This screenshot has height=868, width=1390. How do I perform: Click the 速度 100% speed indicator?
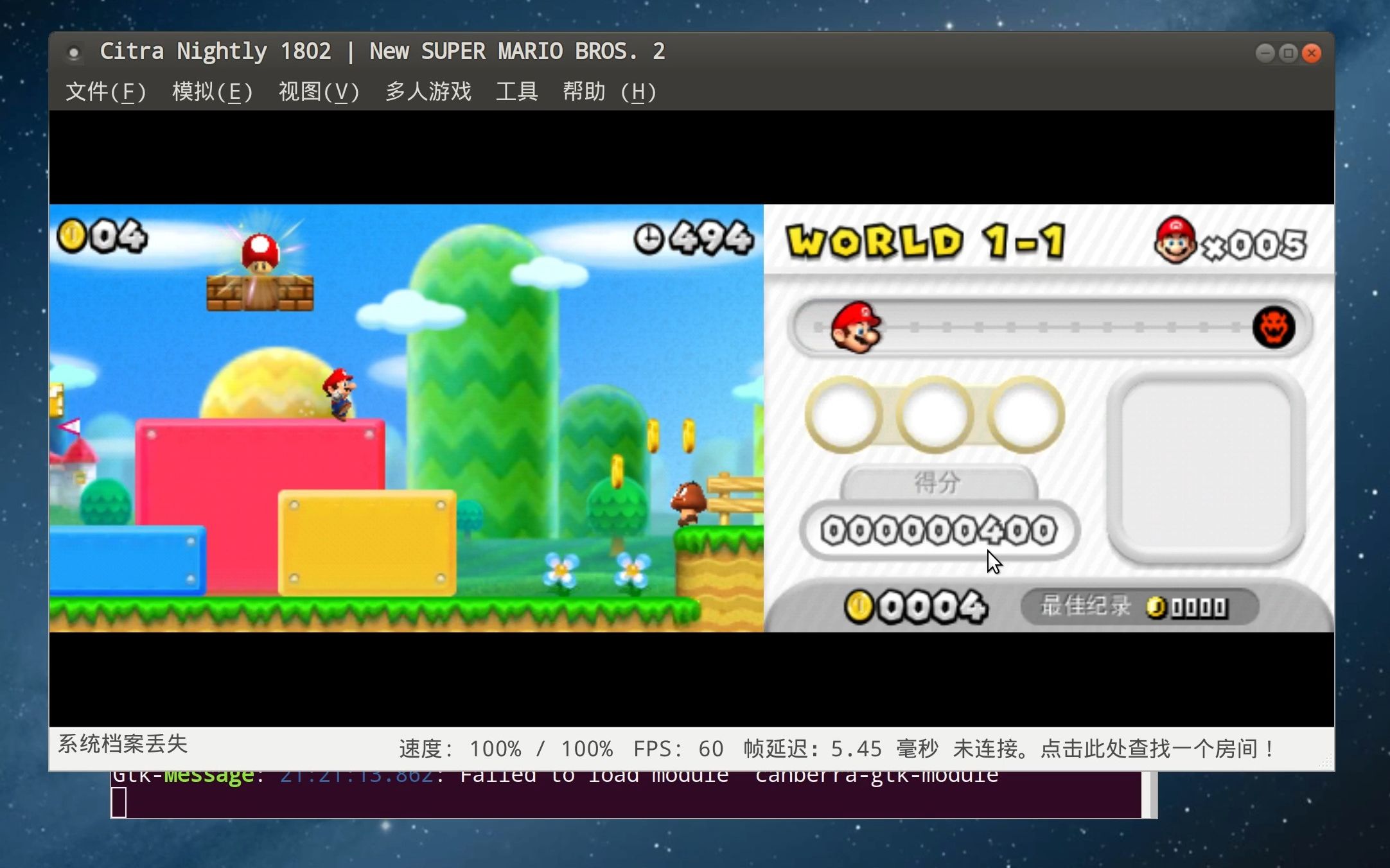pyautogui.click(x=504, y=749)
